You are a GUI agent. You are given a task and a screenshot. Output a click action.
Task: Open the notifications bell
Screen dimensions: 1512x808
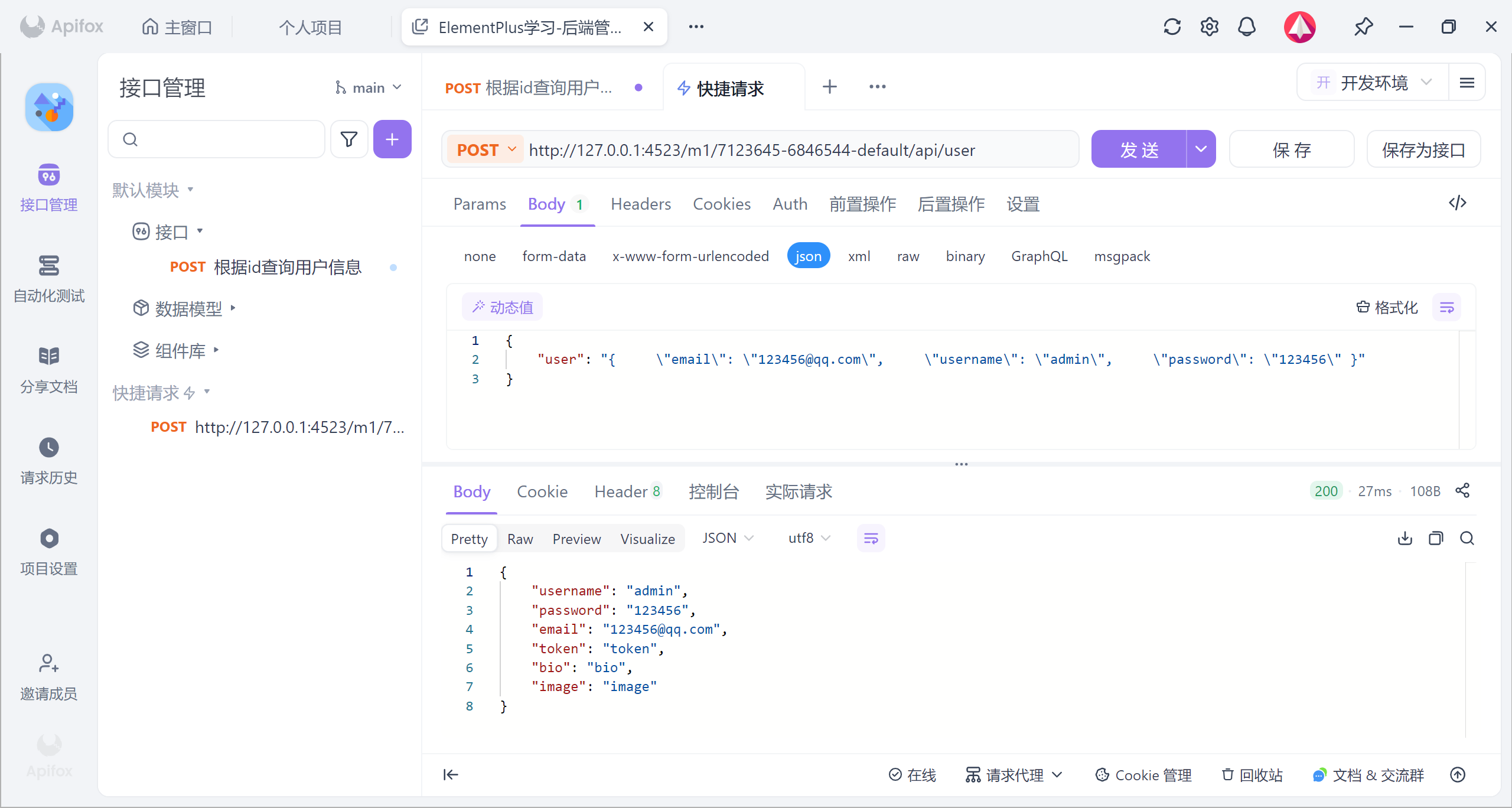(1246, 27)
